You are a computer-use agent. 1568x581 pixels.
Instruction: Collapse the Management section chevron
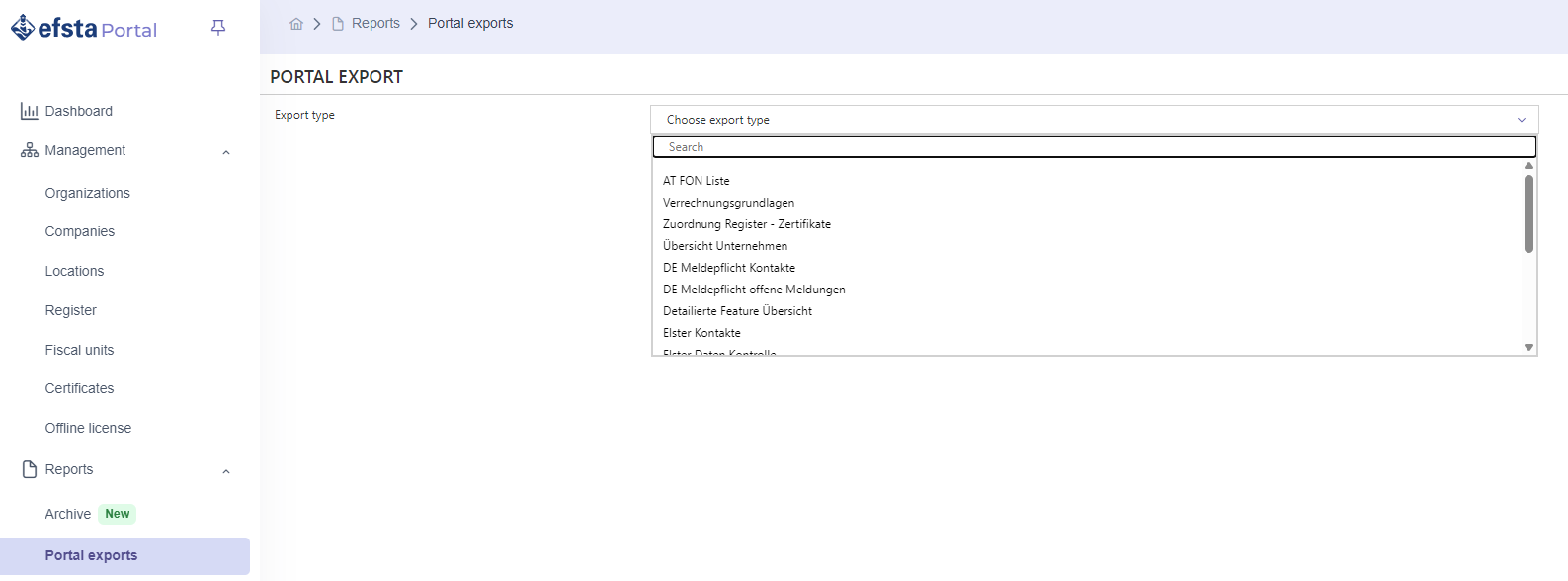[226, 152]
